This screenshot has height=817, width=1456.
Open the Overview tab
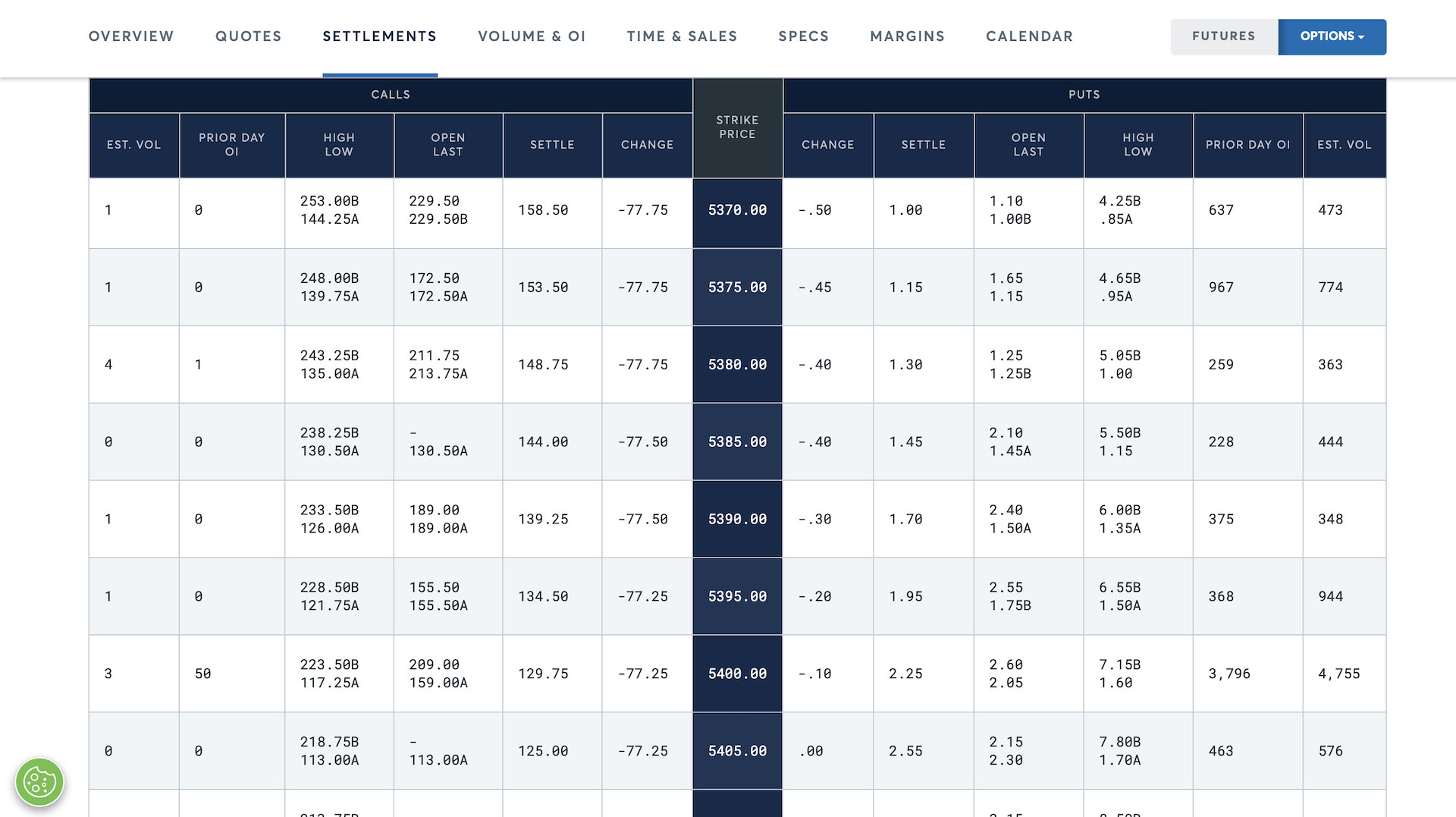[131, 36]
